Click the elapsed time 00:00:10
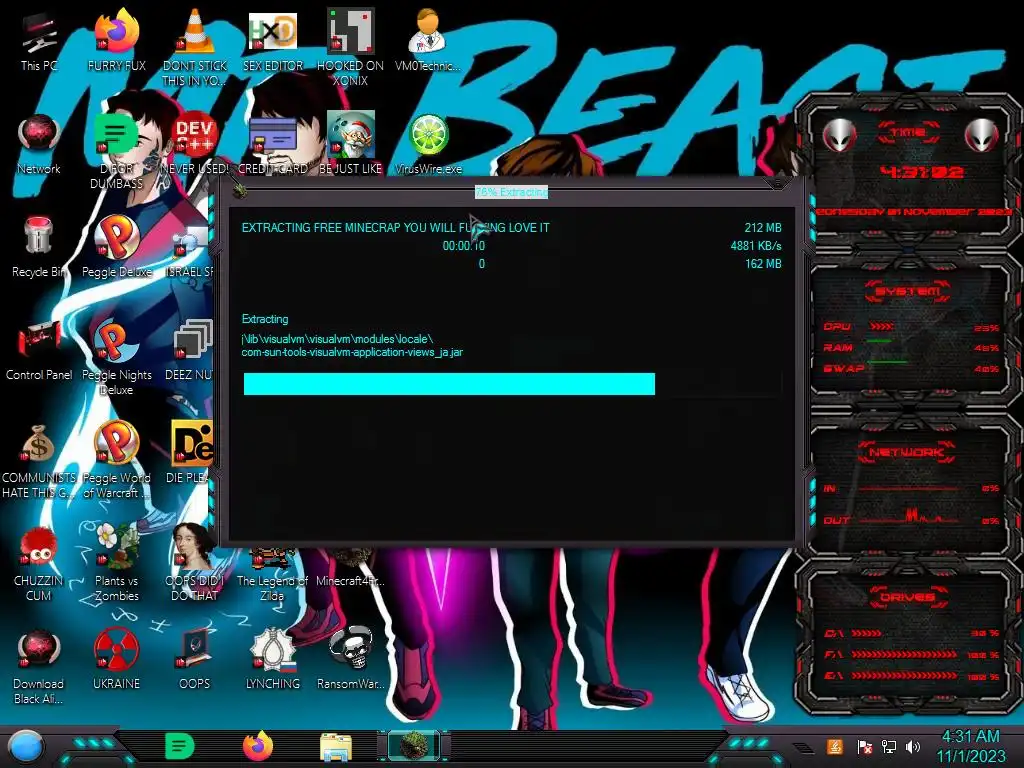The width and height of the screenshot is (1024, 768). coord(464,246)
